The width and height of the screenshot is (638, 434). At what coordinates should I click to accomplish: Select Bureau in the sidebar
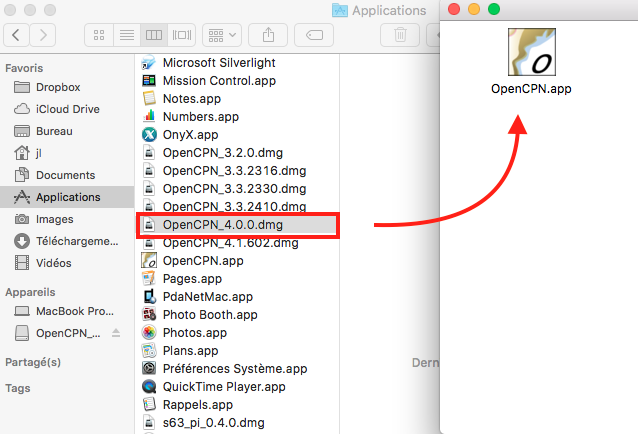(67, 131)
